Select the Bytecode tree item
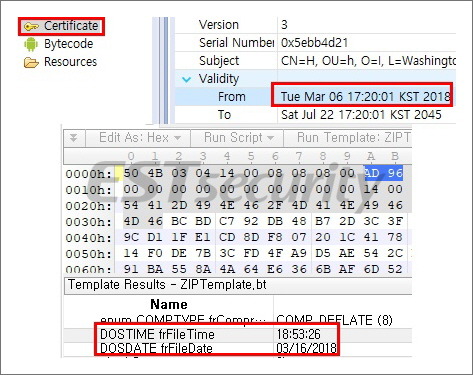The width and height of the screenshot is (473, 375). click(68, 44)
